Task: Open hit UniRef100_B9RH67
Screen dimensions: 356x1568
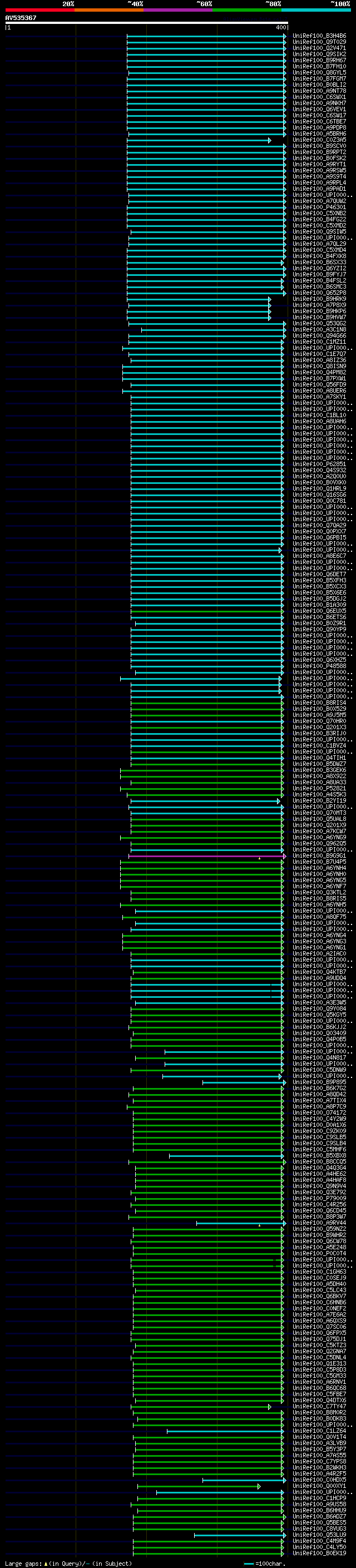Action: 319,60
